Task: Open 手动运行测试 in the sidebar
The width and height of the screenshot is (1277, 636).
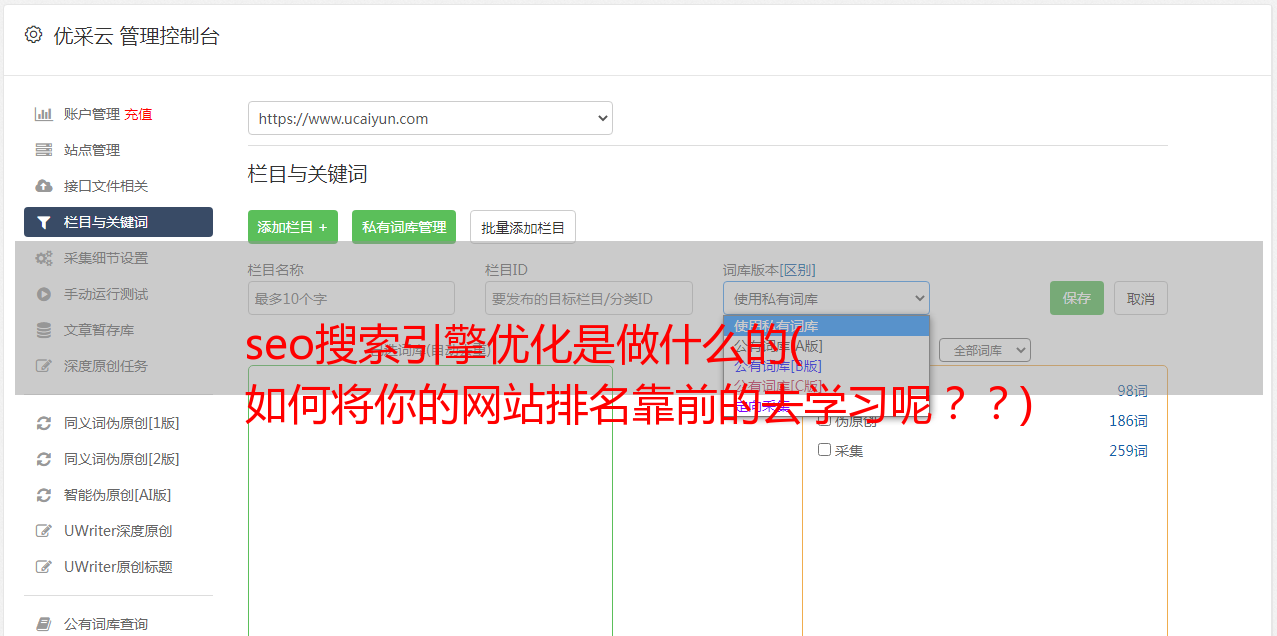Action: pos(106,294)
